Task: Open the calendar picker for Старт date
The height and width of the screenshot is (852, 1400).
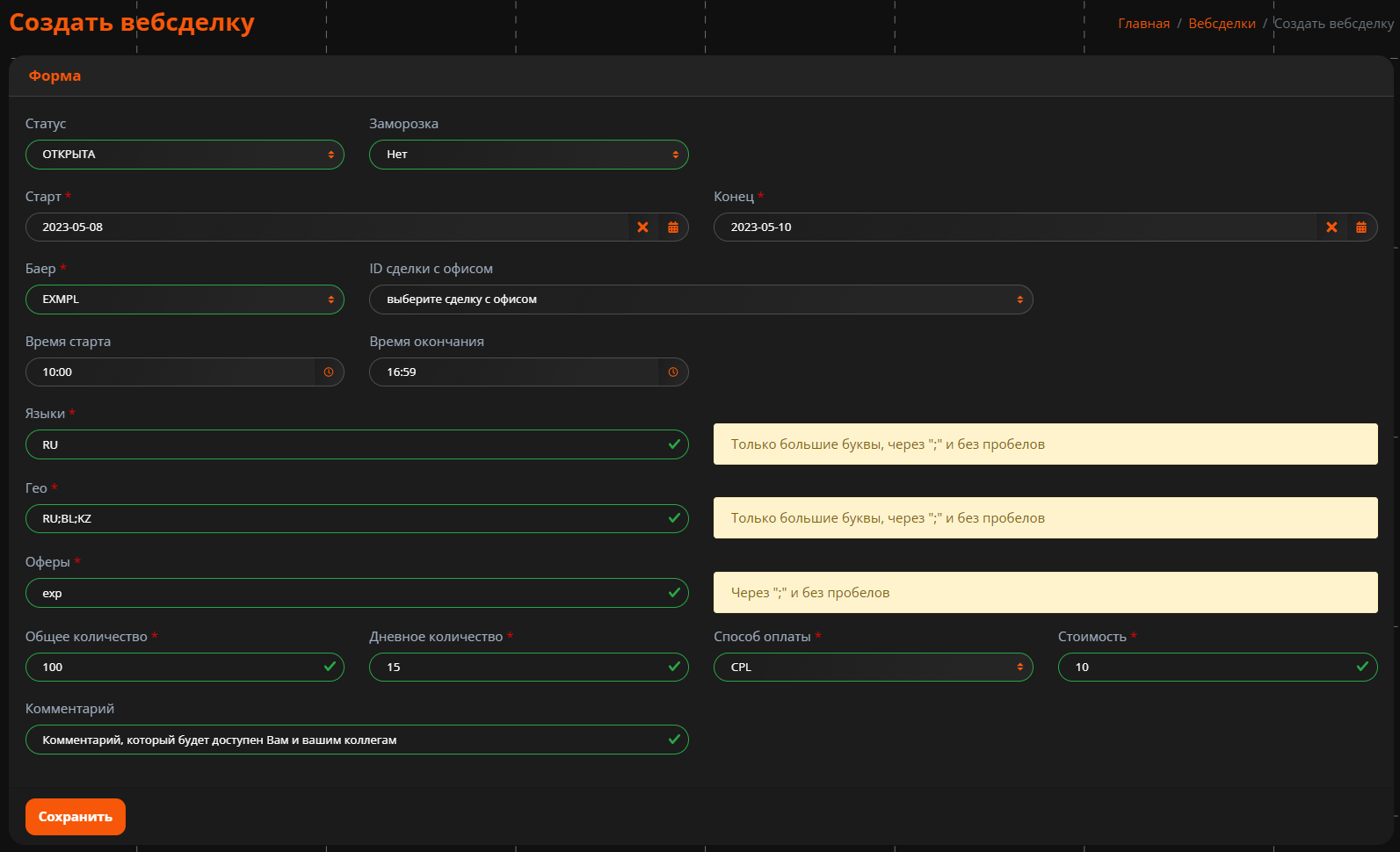Action: pyautogui.click(x=673, y=227)
